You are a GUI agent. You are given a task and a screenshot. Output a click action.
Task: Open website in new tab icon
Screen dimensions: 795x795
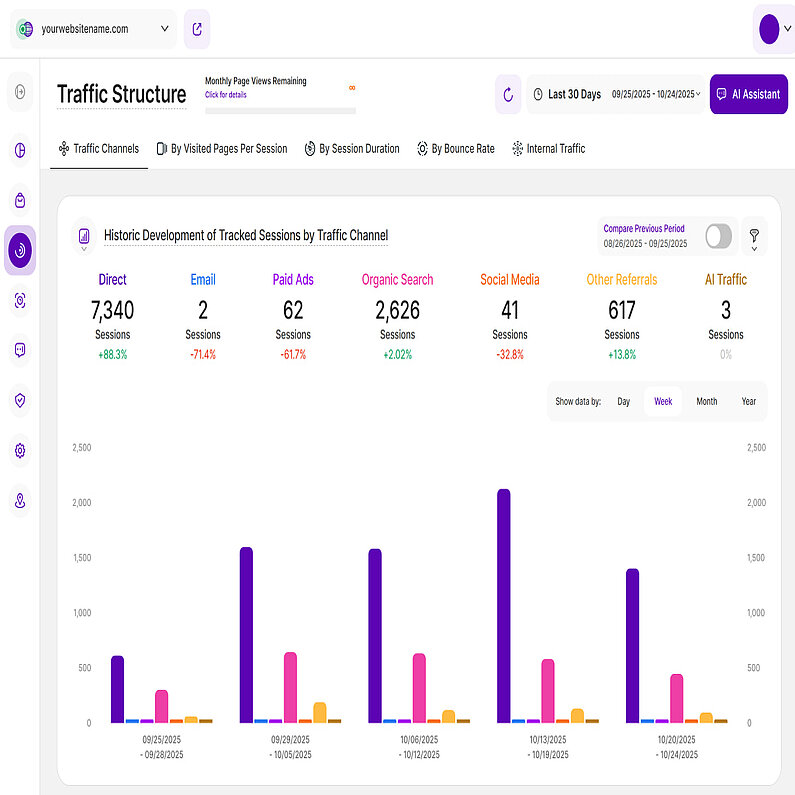197,29
